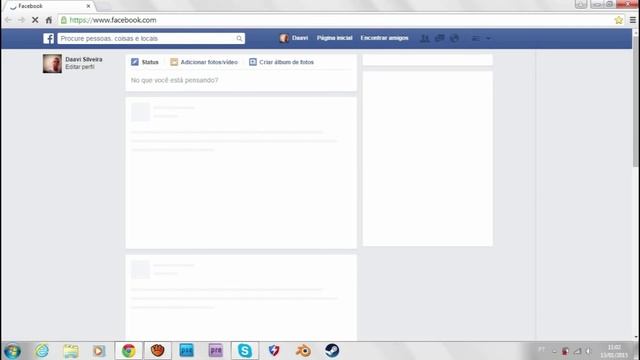The width and height of the screenshot is (640, 360).
Task: Click Status composer icon
Action: click(x=135, y=62)
